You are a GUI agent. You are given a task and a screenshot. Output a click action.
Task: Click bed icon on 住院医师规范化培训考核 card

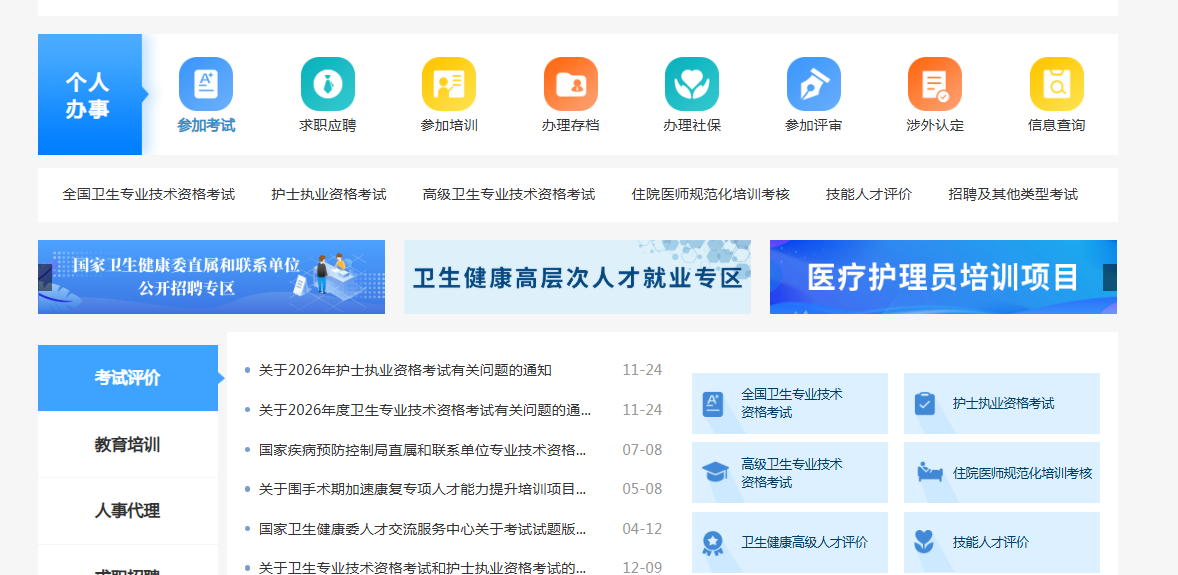(929, 473)
